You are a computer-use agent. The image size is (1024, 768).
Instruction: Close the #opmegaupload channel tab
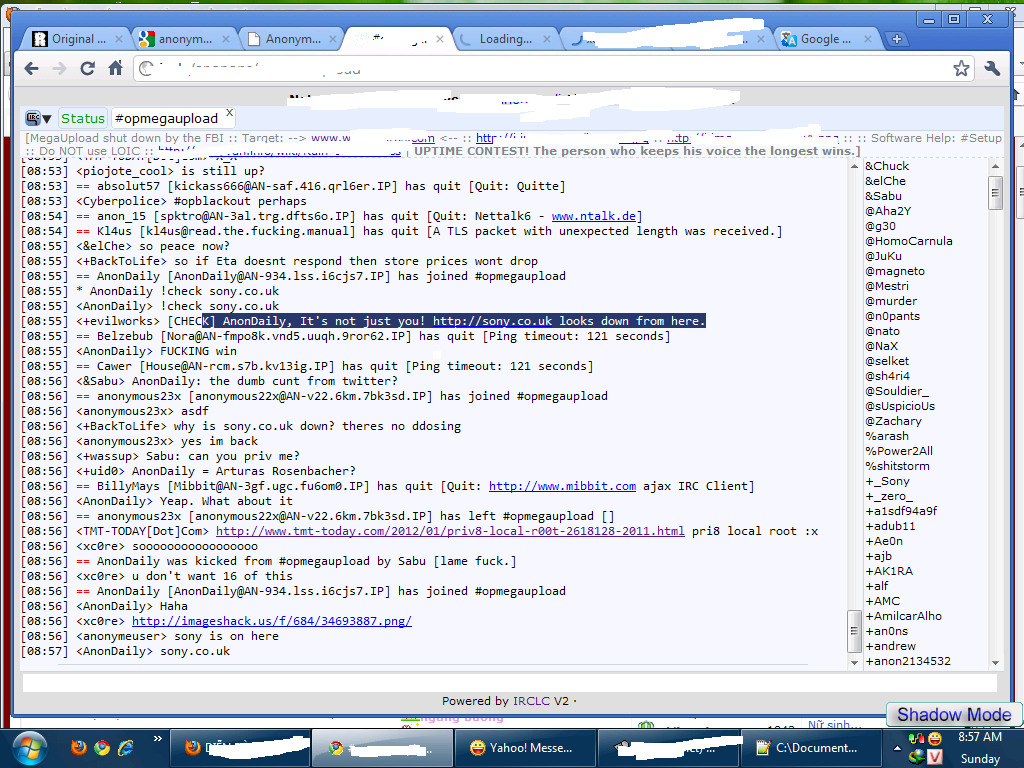(229, 113)
